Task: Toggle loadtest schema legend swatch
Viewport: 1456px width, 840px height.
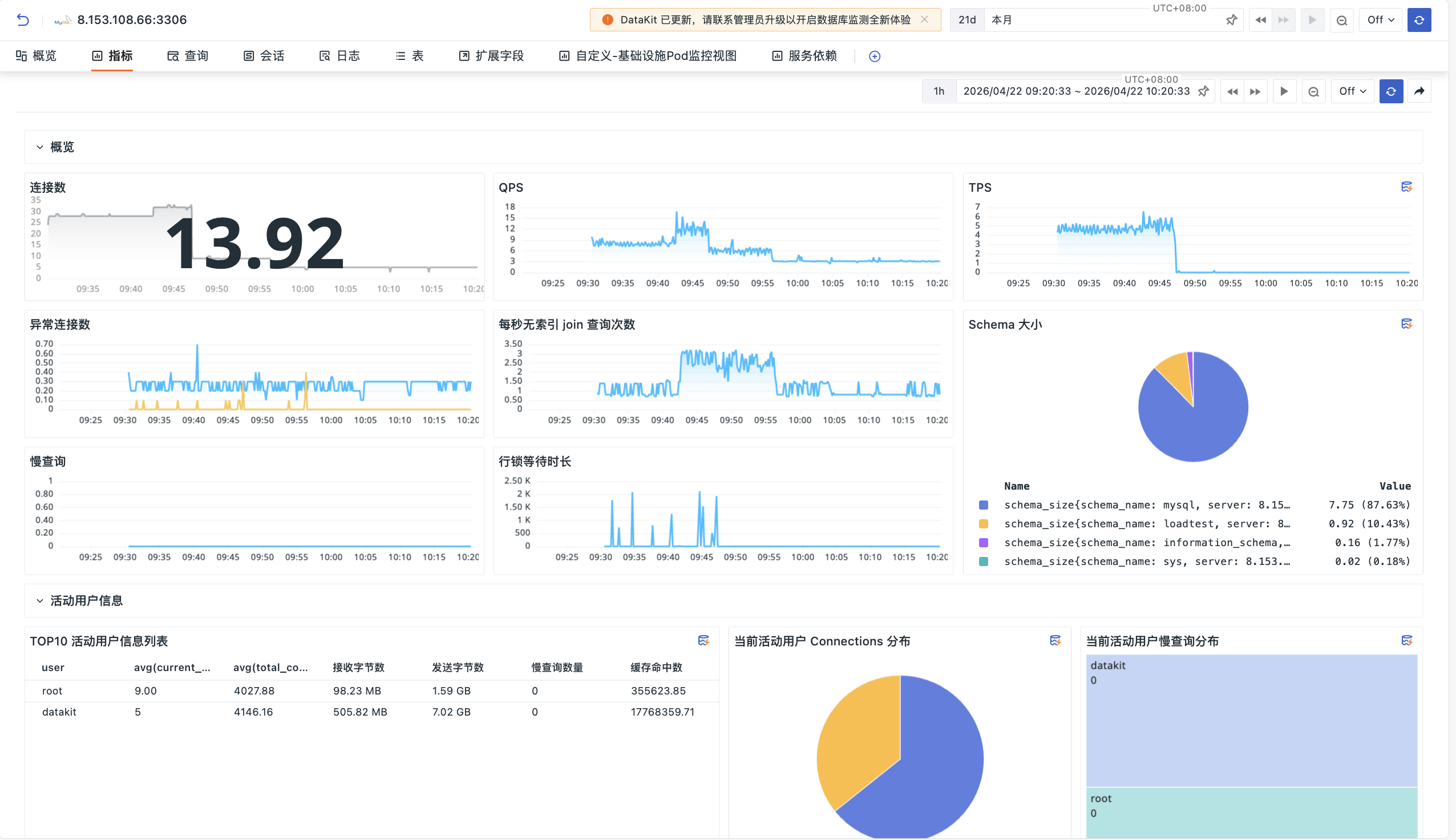Action: click(984, 524)
